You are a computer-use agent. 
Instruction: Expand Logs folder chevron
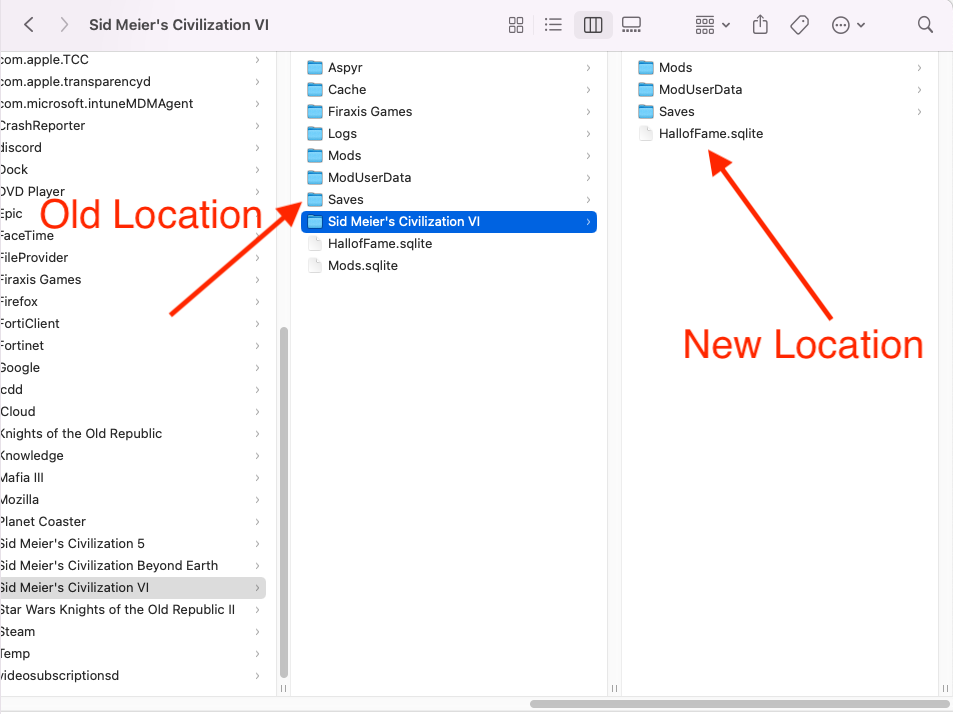588,133
